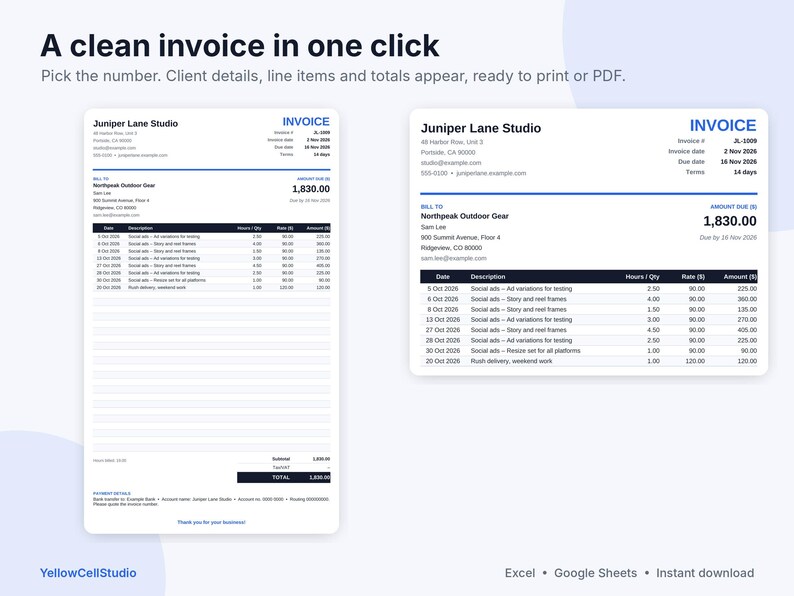The height and width of the screenshot is (596, 794).
Task: Click the bold due date "16 Nov 2026" in the large card header
Action: pyautogui.click(x=739, y=162)
